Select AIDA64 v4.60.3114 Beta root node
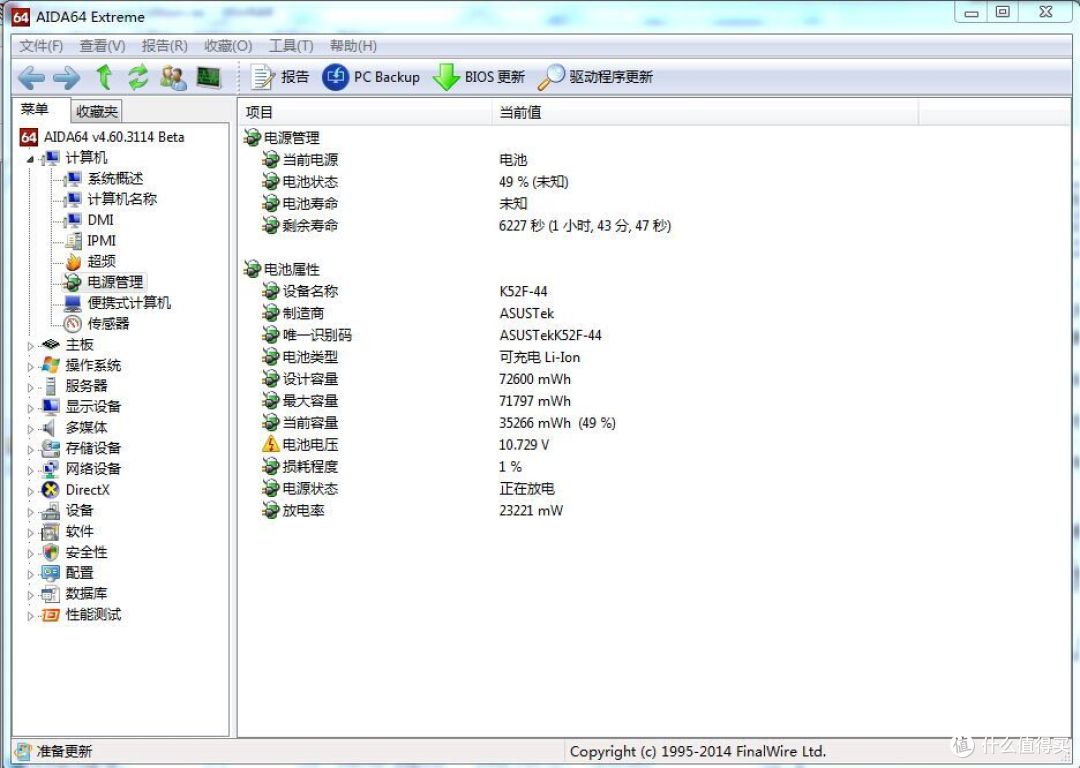1080x768 pixels. pos(114,137)
